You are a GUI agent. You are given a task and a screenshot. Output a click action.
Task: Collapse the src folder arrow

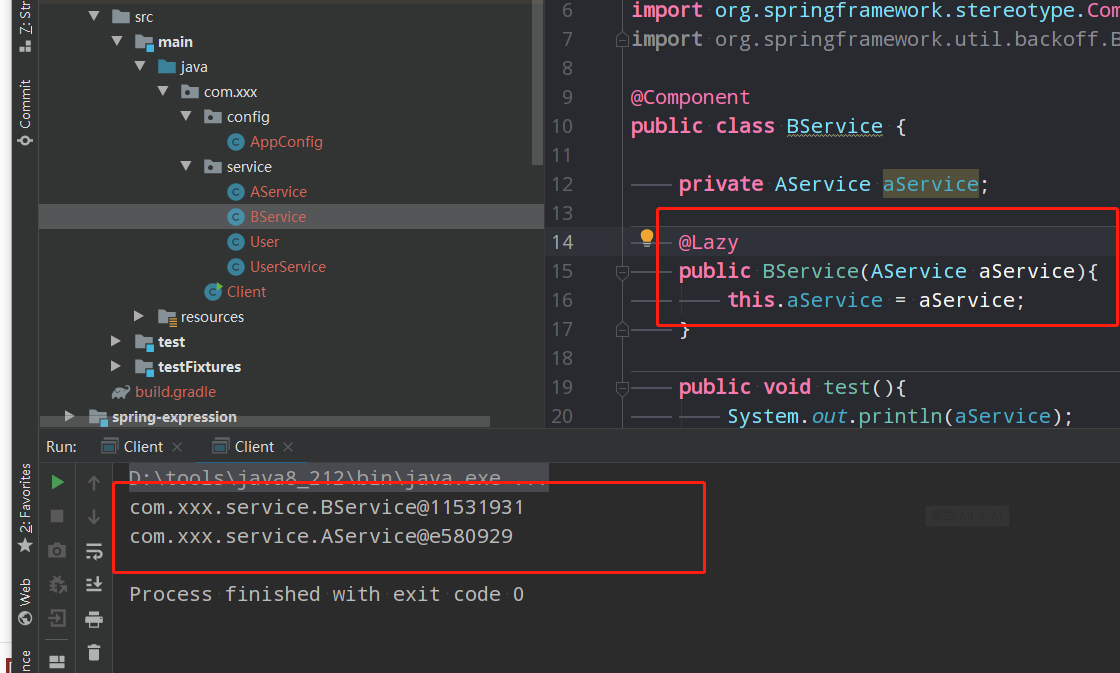[94, 16]
